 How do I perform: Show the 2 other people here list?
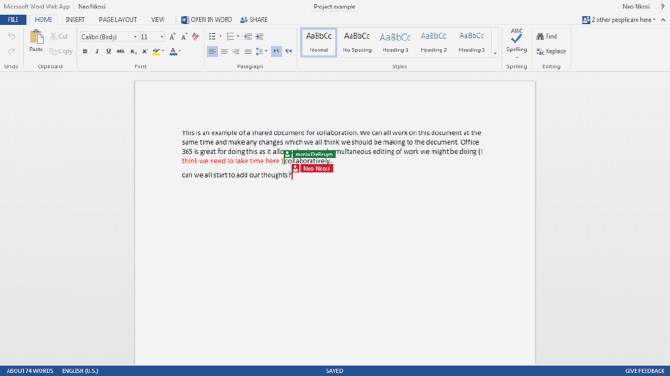coord(618,20)
